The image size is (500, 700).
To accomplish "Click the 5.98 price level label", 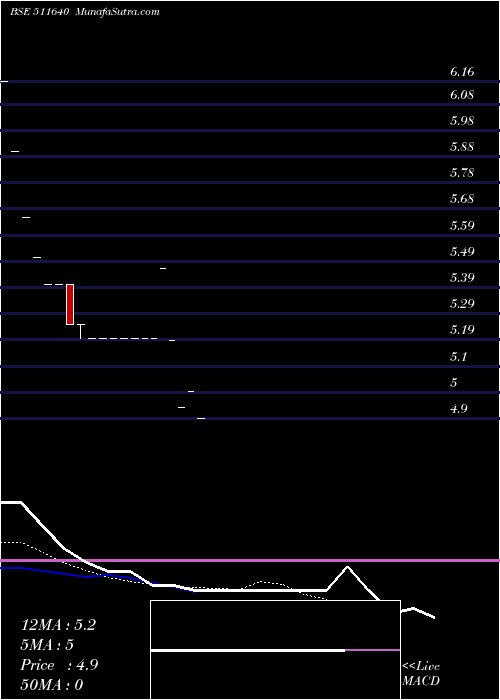I will (462, 121).
